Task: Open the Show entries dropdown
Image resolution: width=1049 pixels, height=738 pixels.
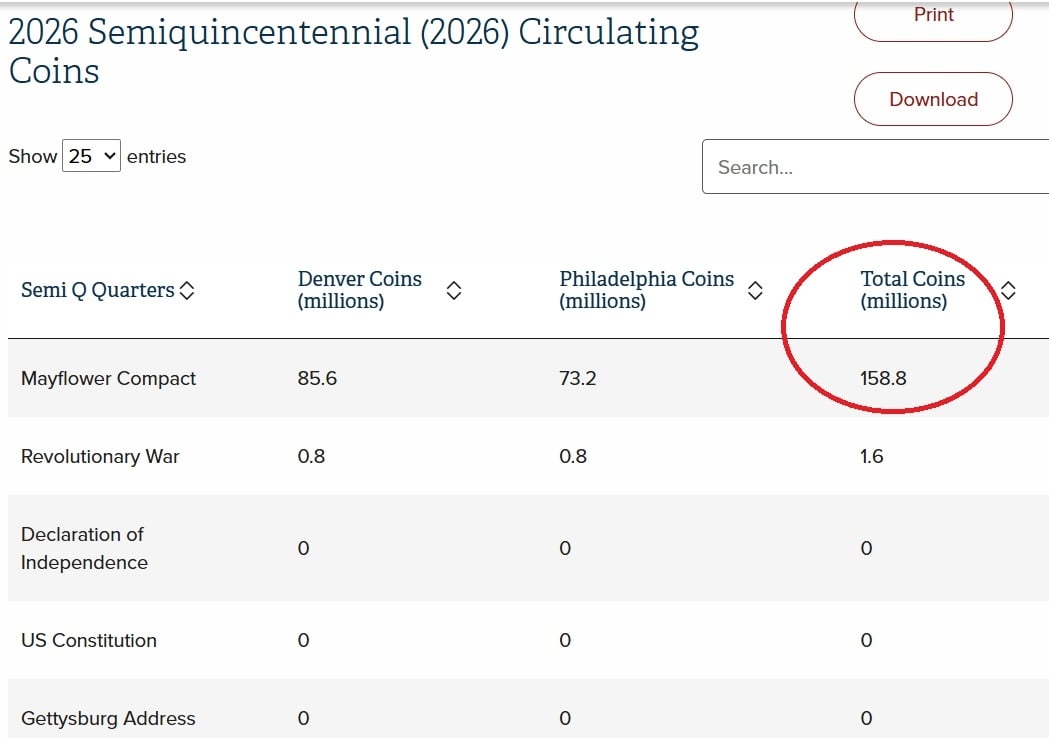Action: (91, 156)
